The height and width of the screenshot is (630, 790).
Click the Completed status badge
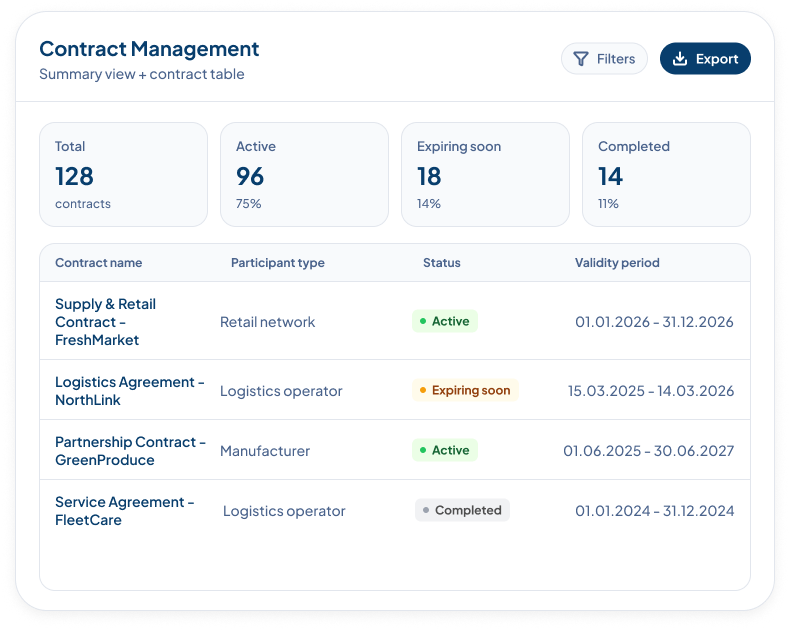coord(462,510)
